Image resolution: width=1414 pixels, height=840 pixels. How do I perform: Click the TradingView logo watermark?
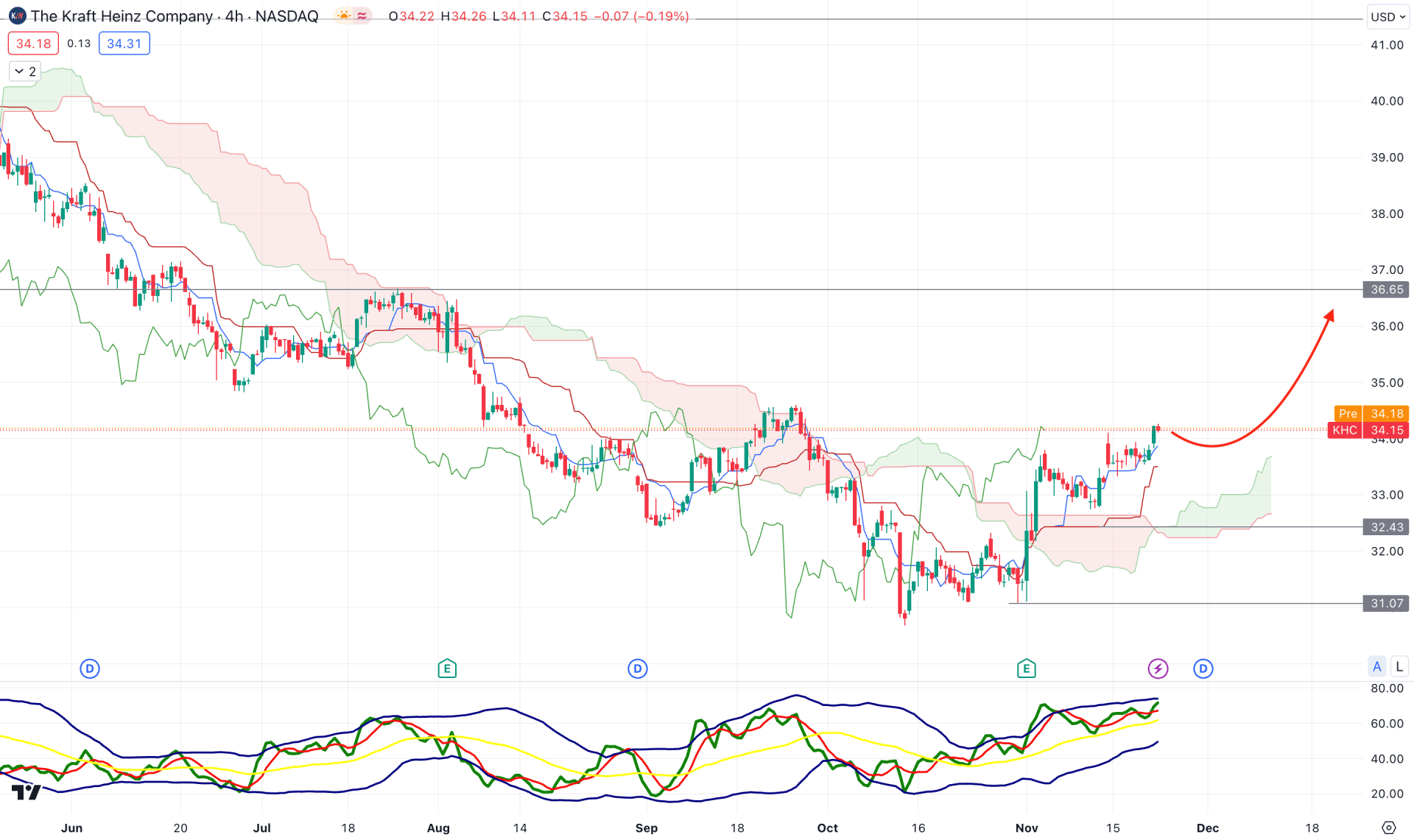(x=27, y=792)
